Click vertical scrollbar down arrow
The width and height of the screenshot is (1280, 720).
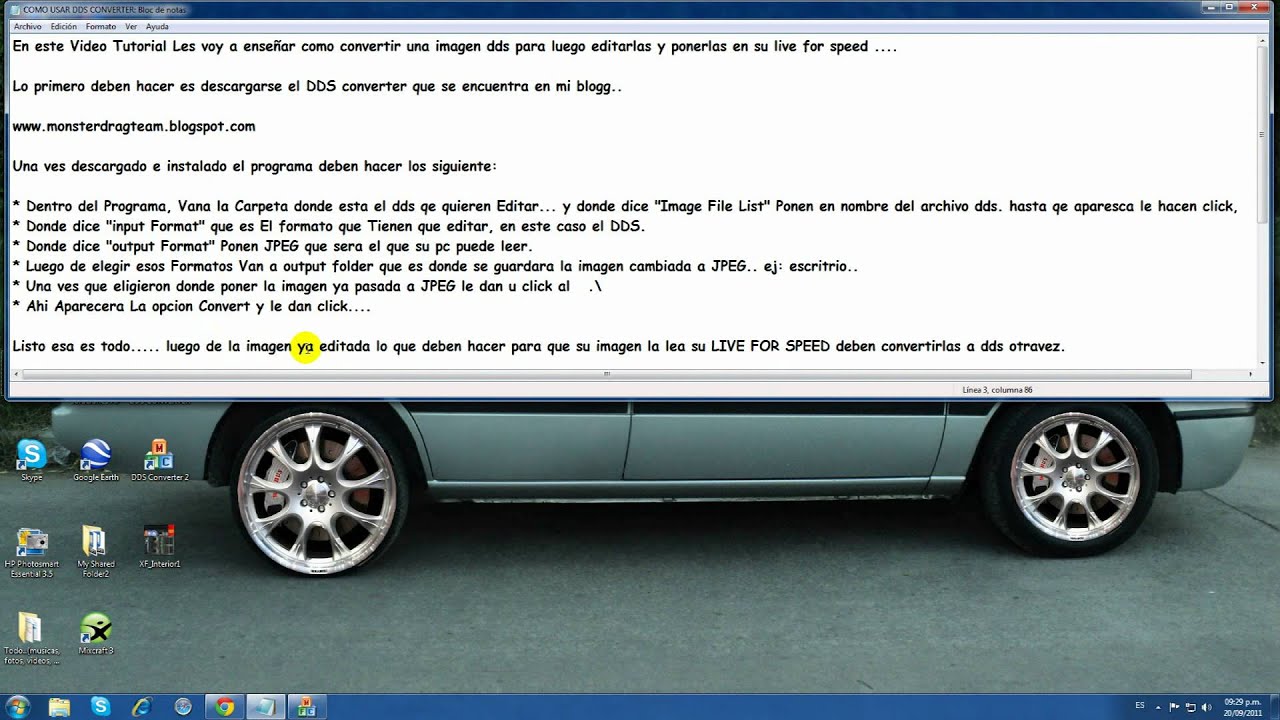1264,363
